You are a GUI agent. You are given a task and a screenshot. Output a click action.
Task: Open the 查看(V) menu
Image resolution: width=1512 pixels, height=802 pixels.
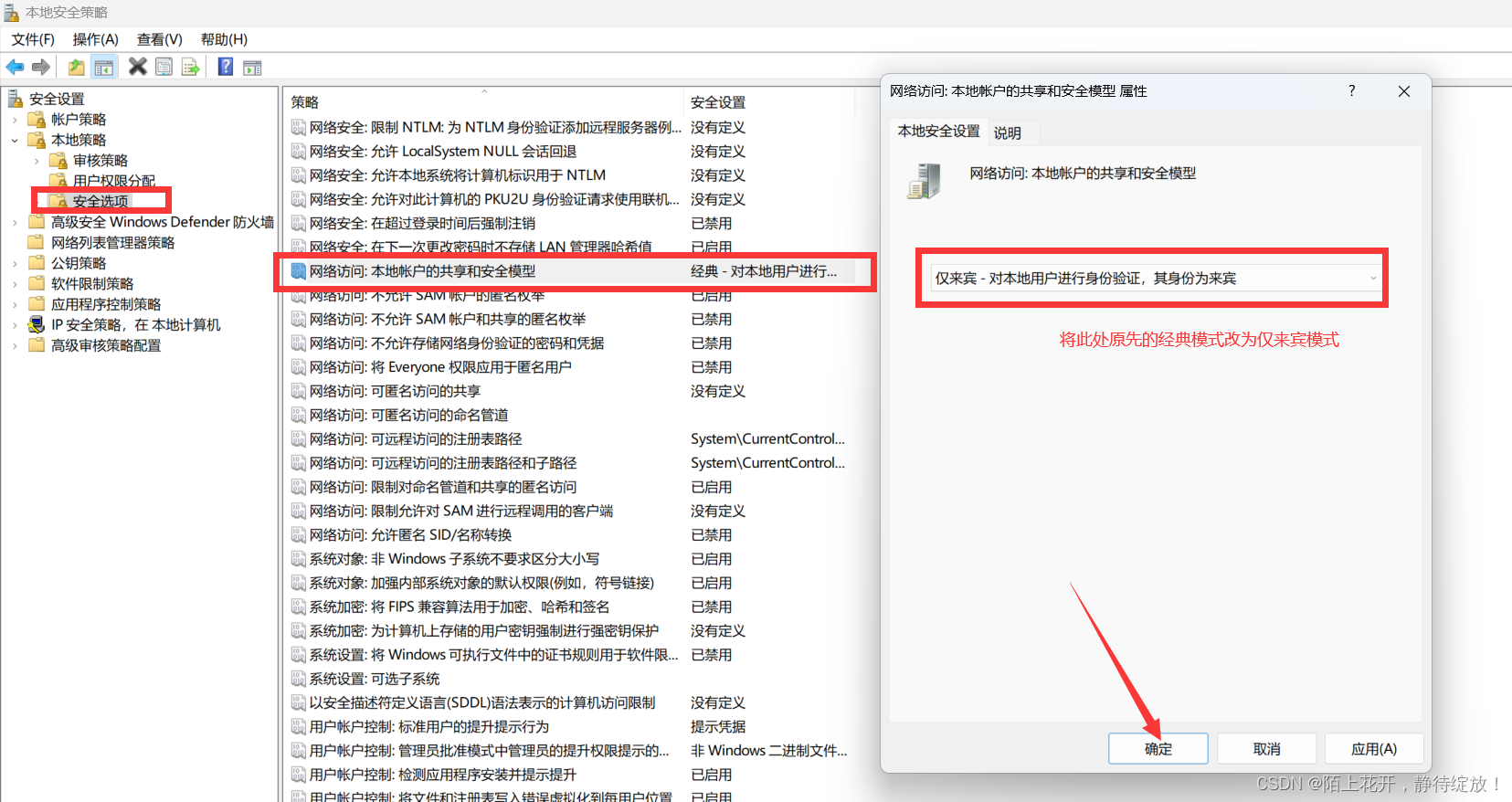(160, 39)
